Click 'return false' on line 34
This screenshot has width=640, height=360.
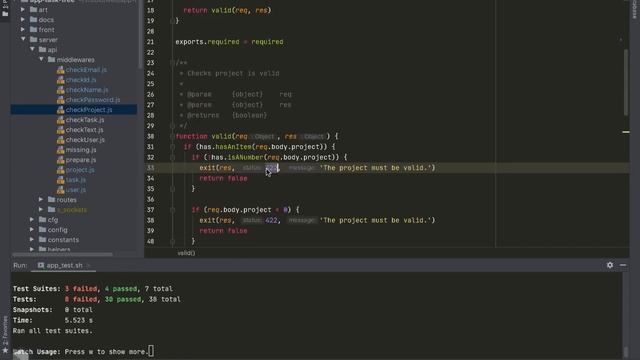click(x=223, y=178)
